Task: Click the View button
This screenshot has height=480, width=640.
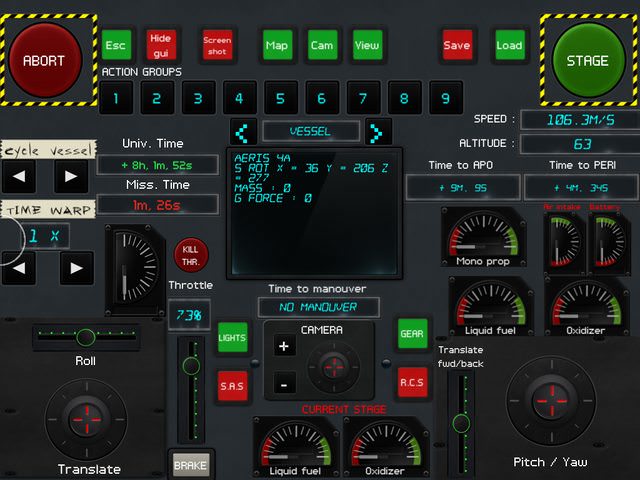Action: click(367, 45)
